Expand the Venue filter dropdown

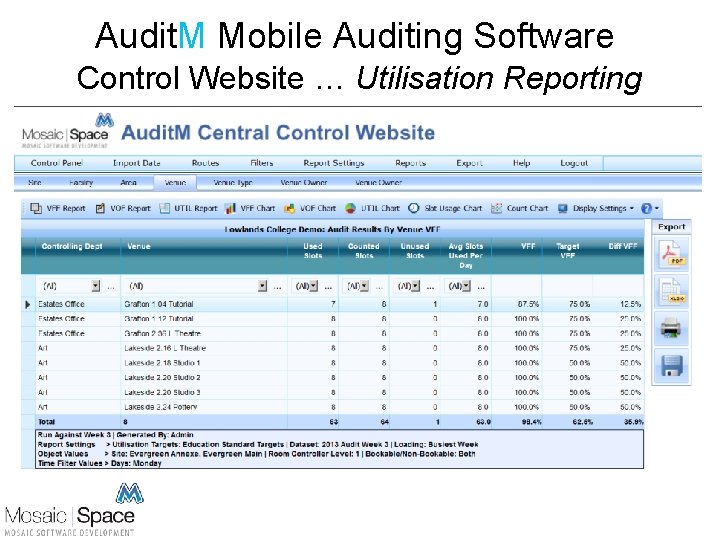point(262,286)
